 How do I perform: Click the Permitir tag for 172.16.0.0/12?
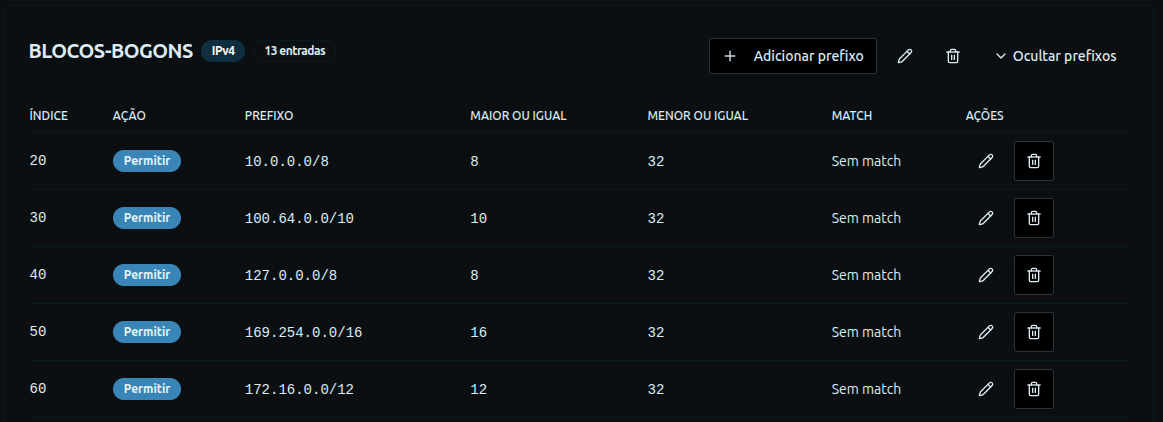147,389
